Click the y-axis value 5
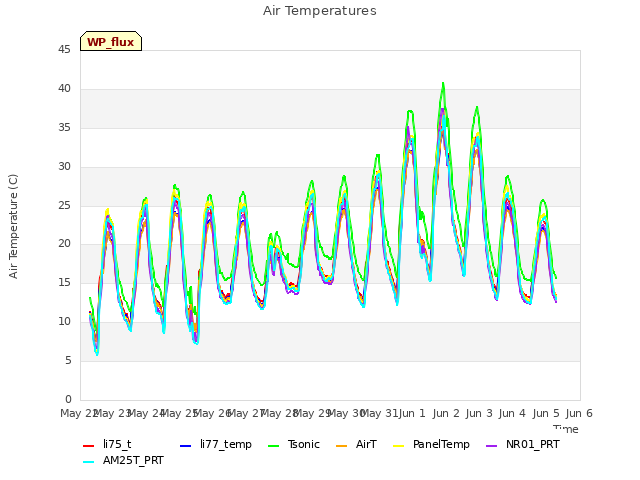The height and width of the screenshot is (480, 640). [x=68, y=360]
